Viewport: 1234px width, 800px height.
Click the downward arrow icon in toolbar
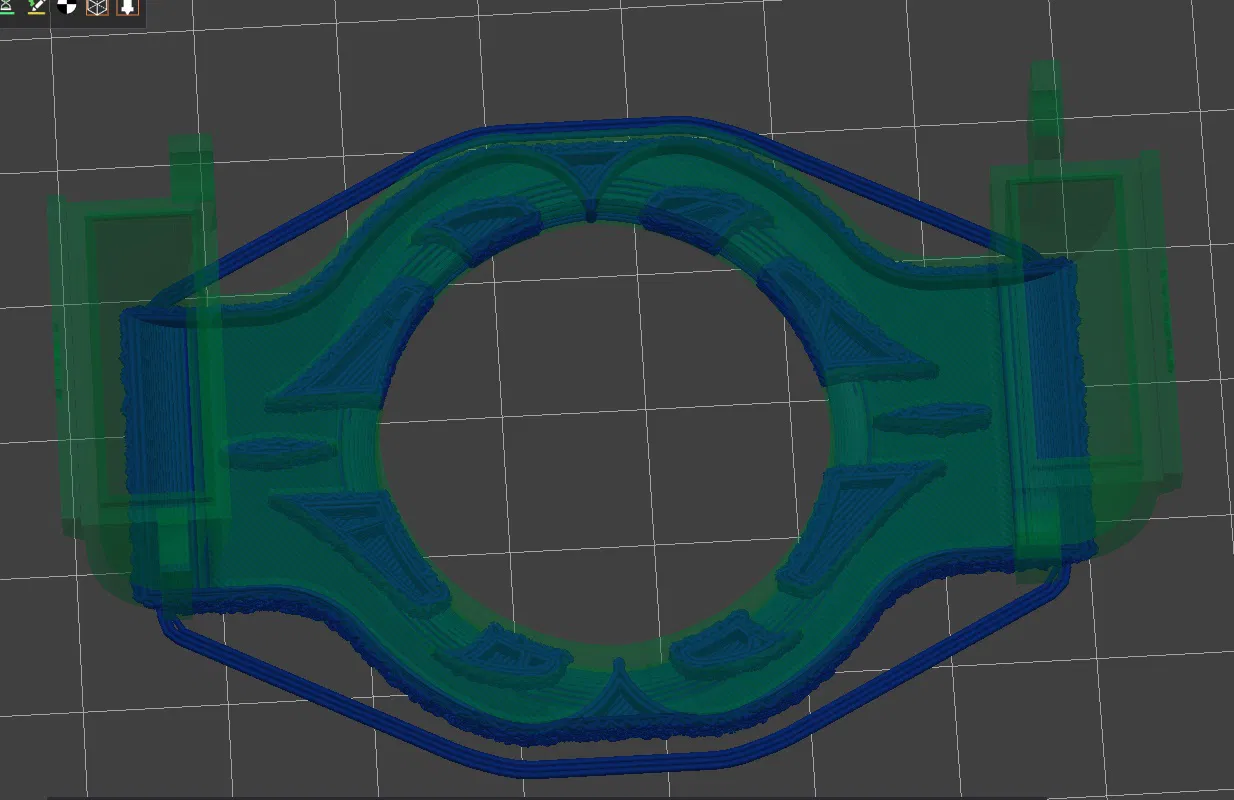(127, 6)
